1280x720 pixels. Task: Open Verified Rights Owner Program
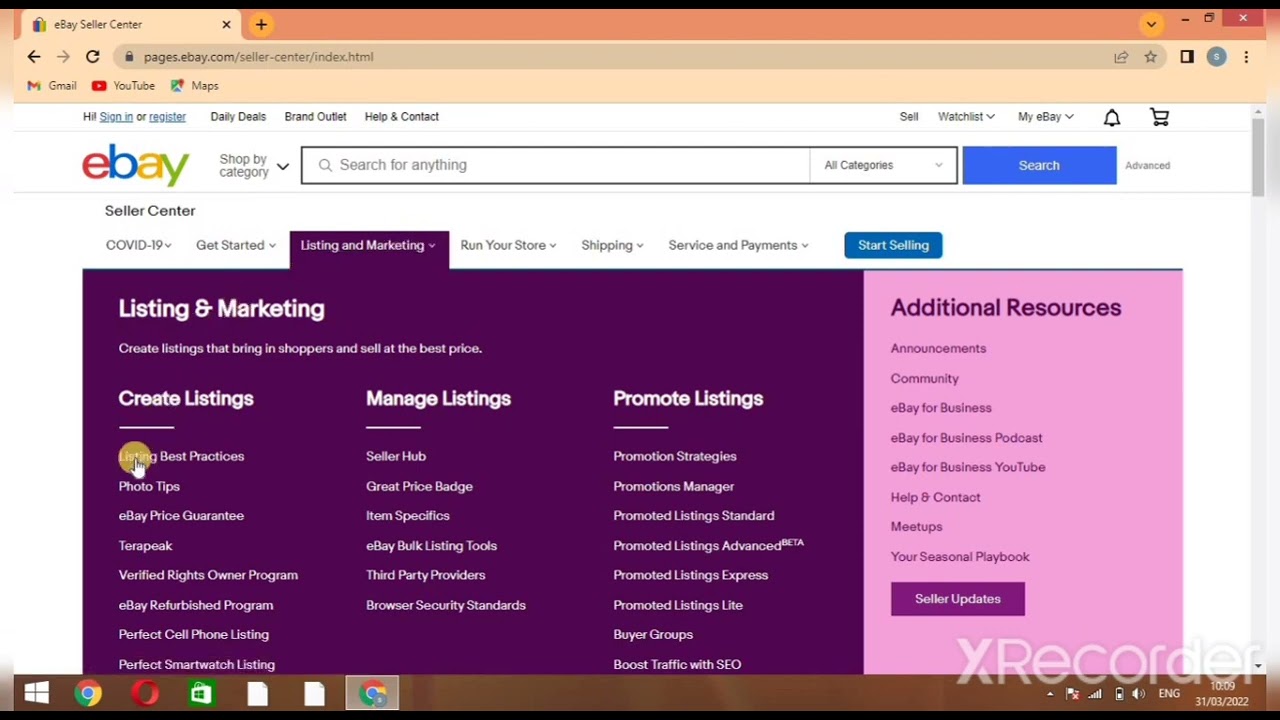coord(208,575)
